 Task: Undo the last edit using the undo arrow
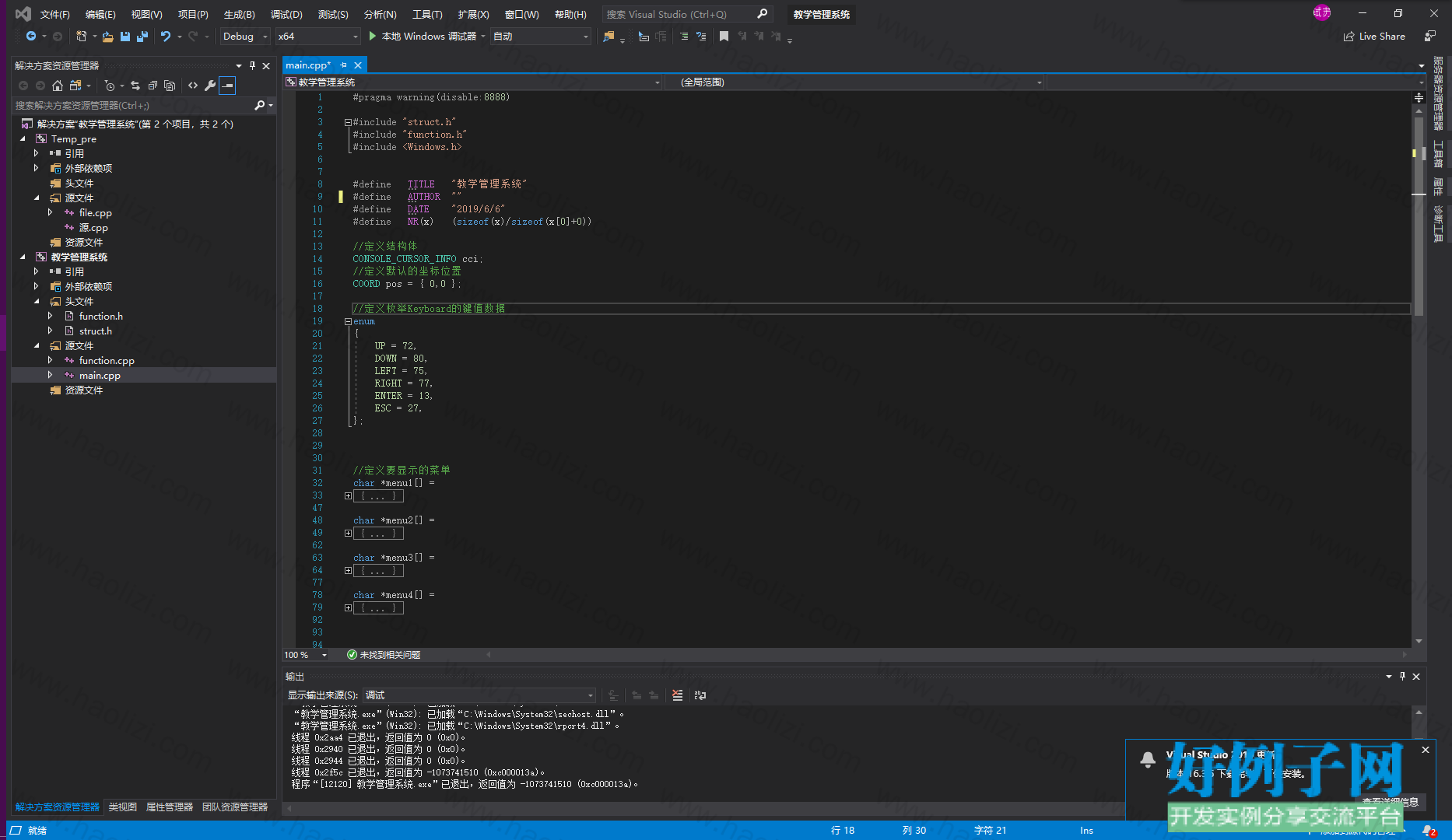pyautogui.click(x=165, y=36)
